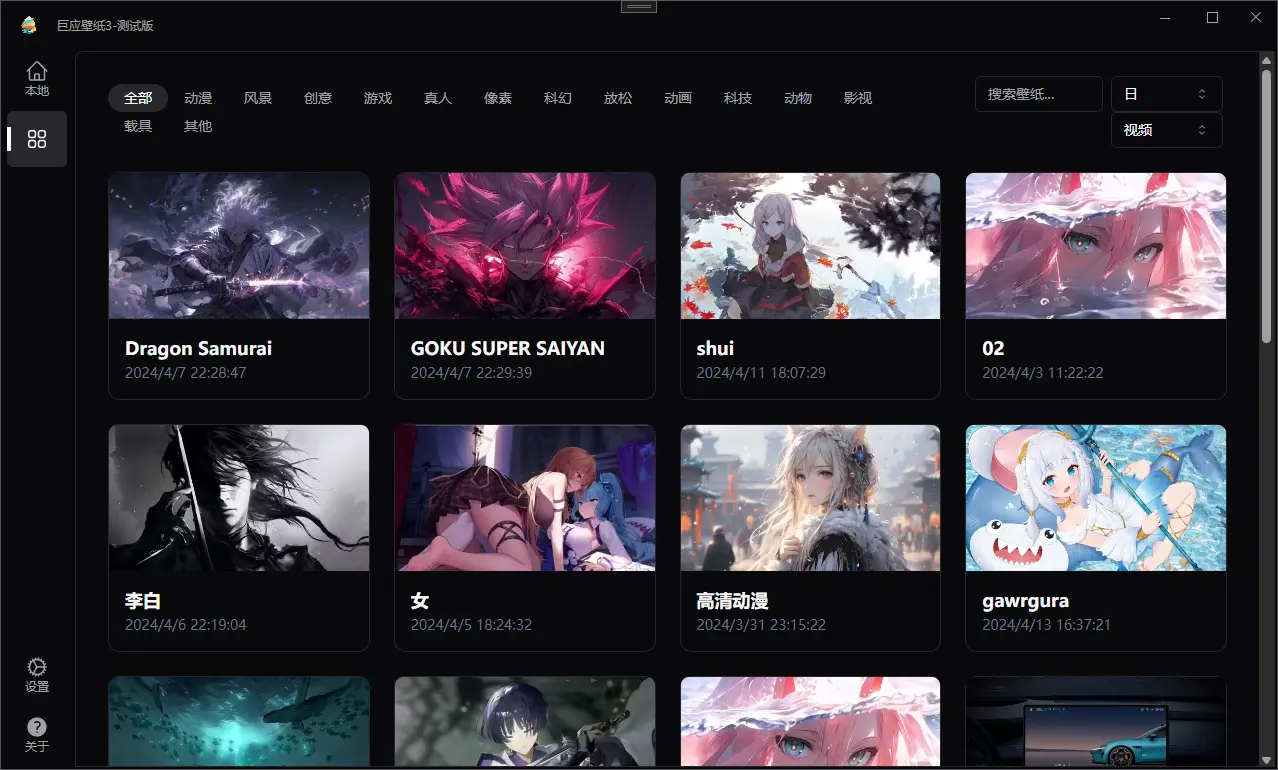Select the grid gallery sidebar icon

tap(37, 139)
